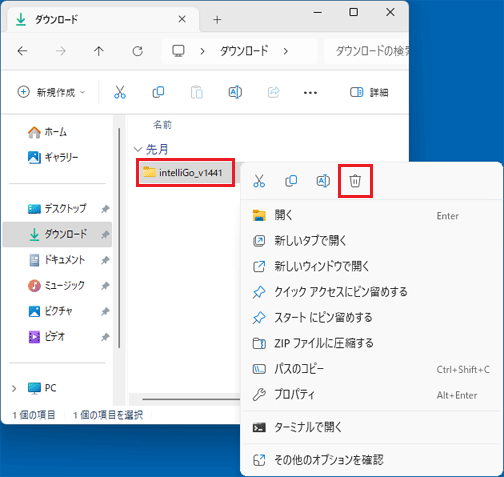Click the pin icon beside ミュージック
The width and height of the screenshot is (504, 477).
[105, 286]
